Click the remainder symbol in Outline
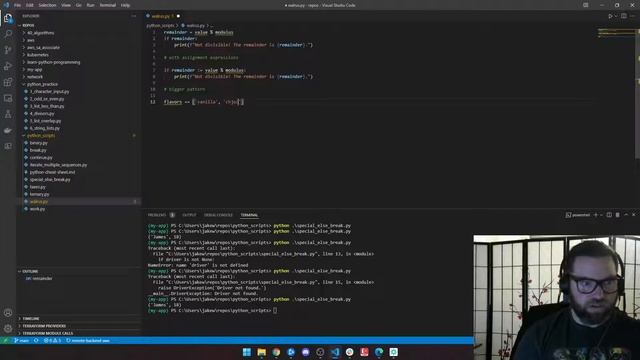This screenshot has width=640, height=360. (42, 278)
